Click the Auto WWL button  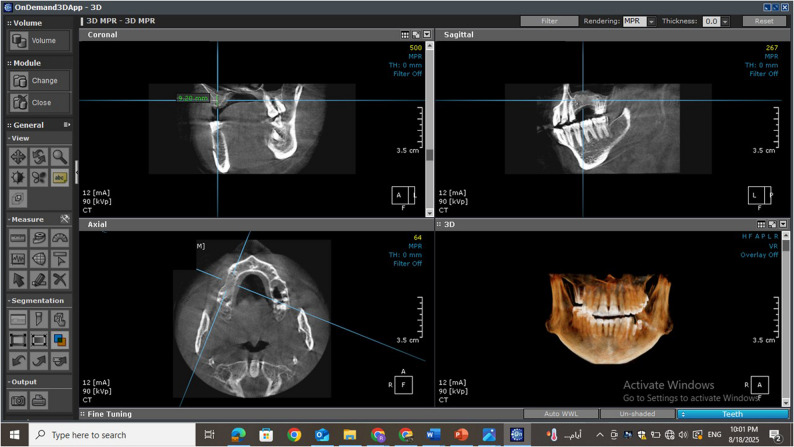(561, 414)
